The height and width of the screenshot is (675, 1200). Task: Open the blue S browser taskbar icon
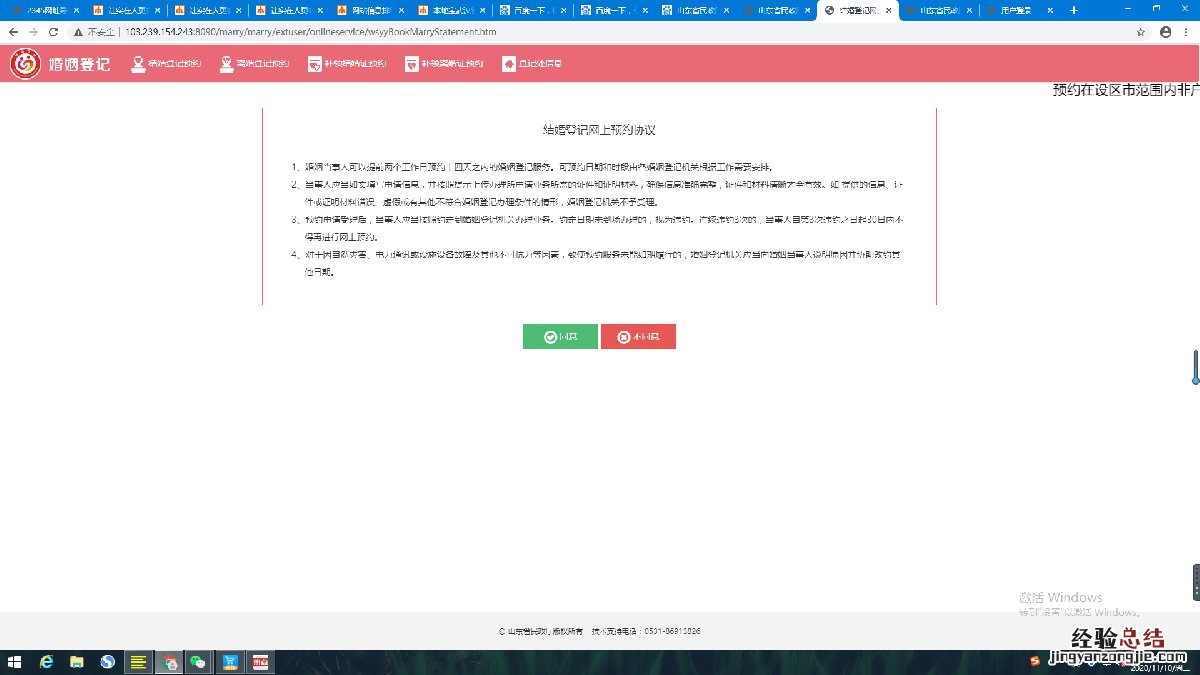coord(108,662)
